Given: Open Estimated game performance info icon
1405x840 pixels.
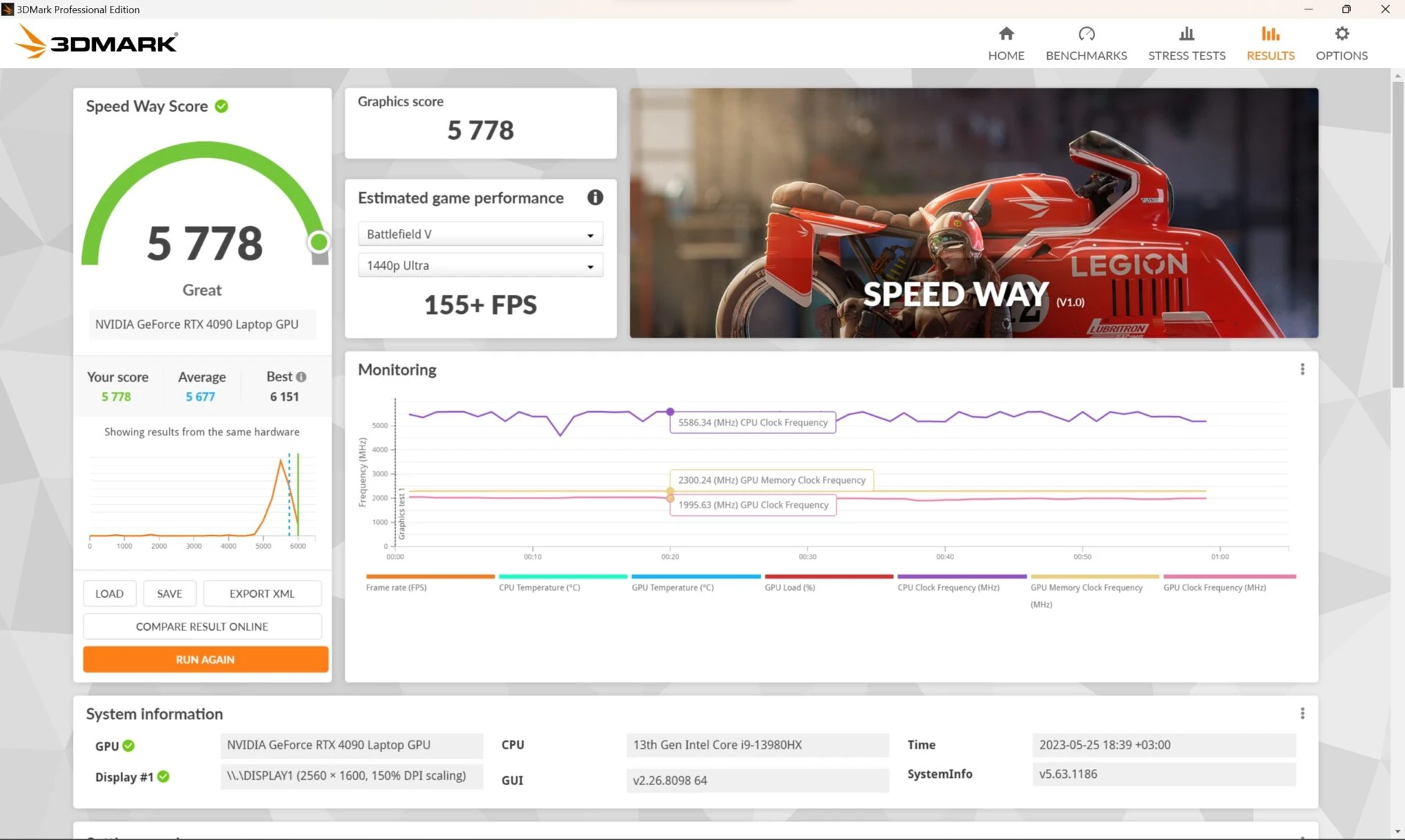Looking at the screenshot, I should [x=595, y=198].
